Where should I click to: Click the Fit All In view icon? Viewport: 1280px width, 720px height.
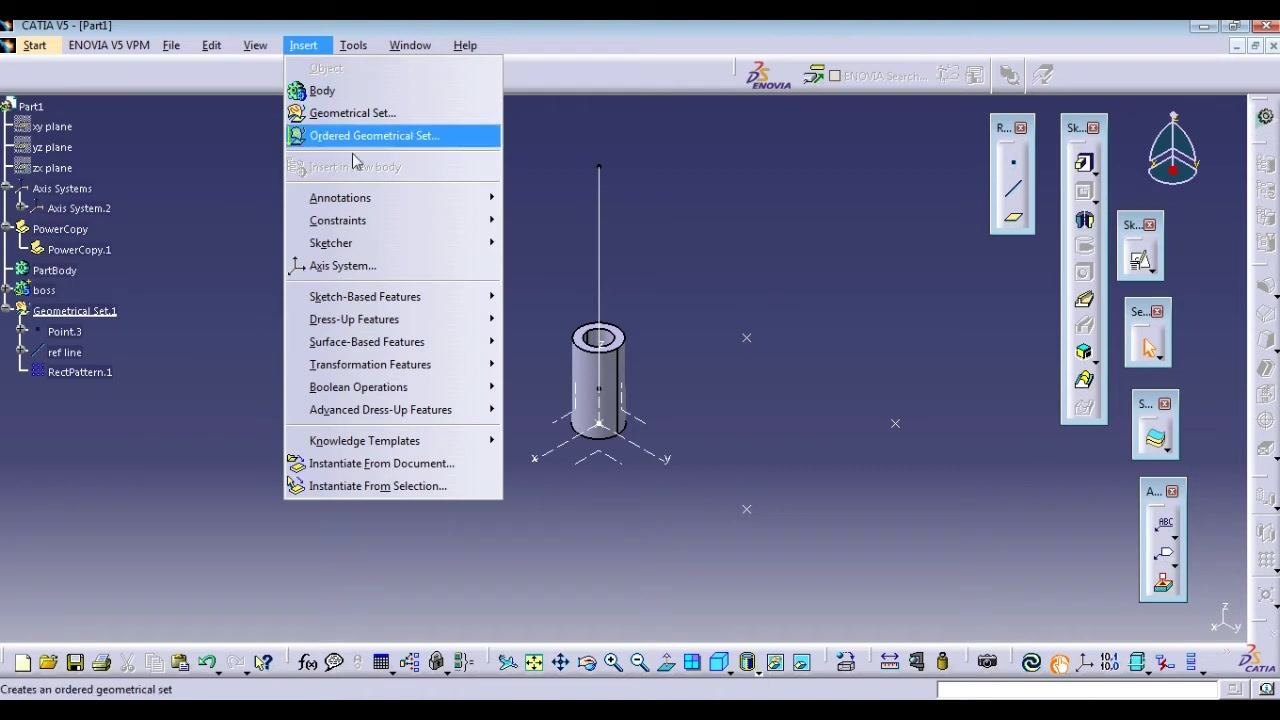534,662
